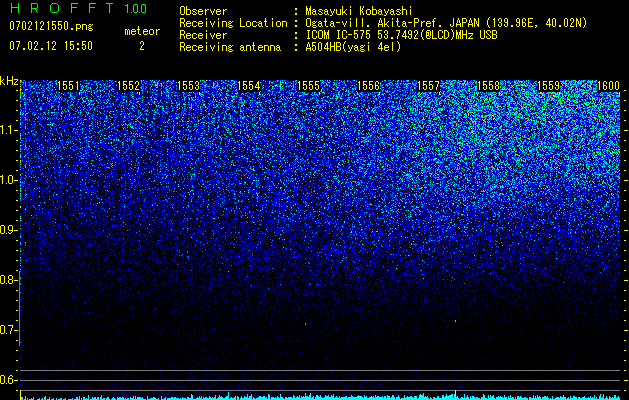Click the 1553 time marker
Image resolution: width=629 pixels, height=400 pixels.
(188, 86)
